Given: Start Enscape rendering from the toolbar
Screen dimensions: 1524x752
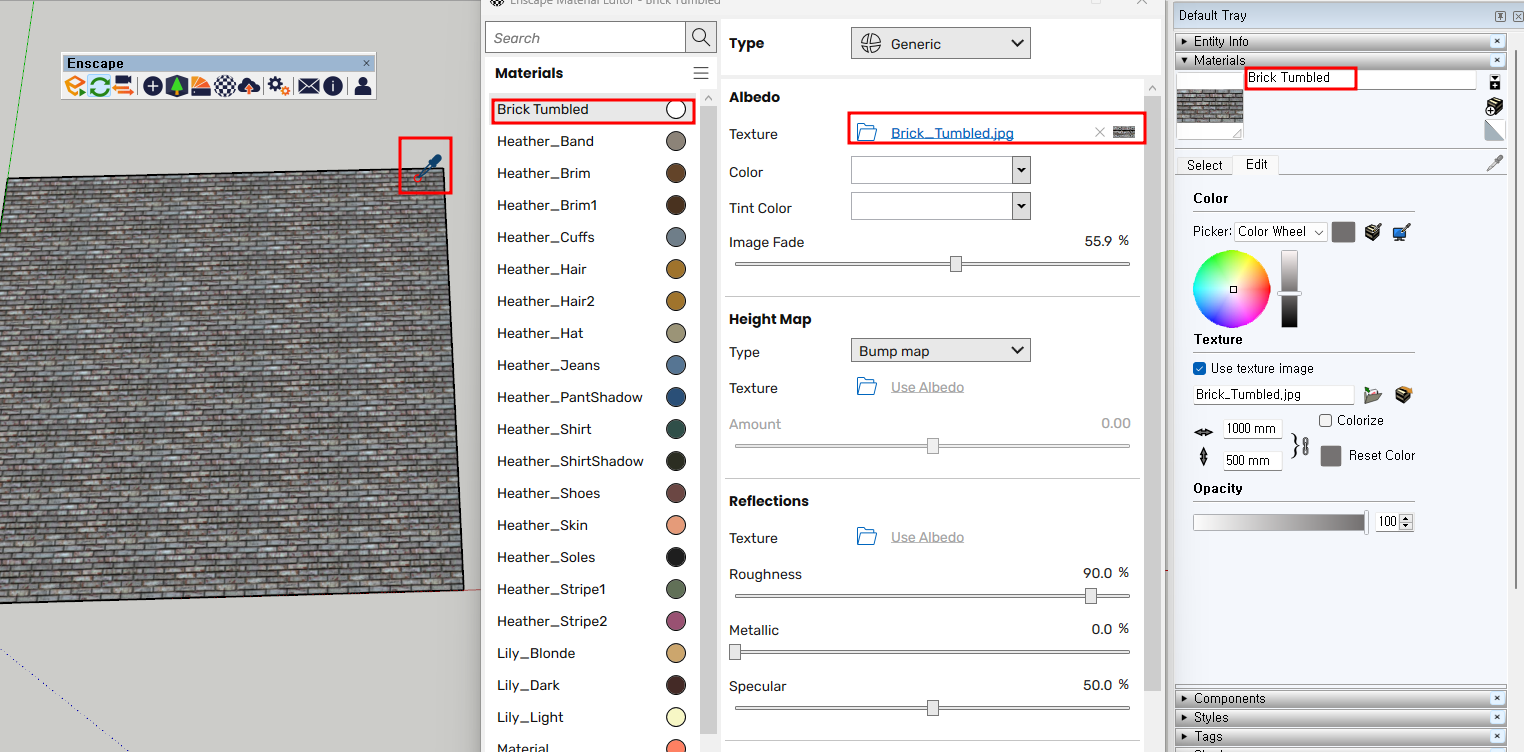Looking at the screenshot, I should click(x=74, y=86).
